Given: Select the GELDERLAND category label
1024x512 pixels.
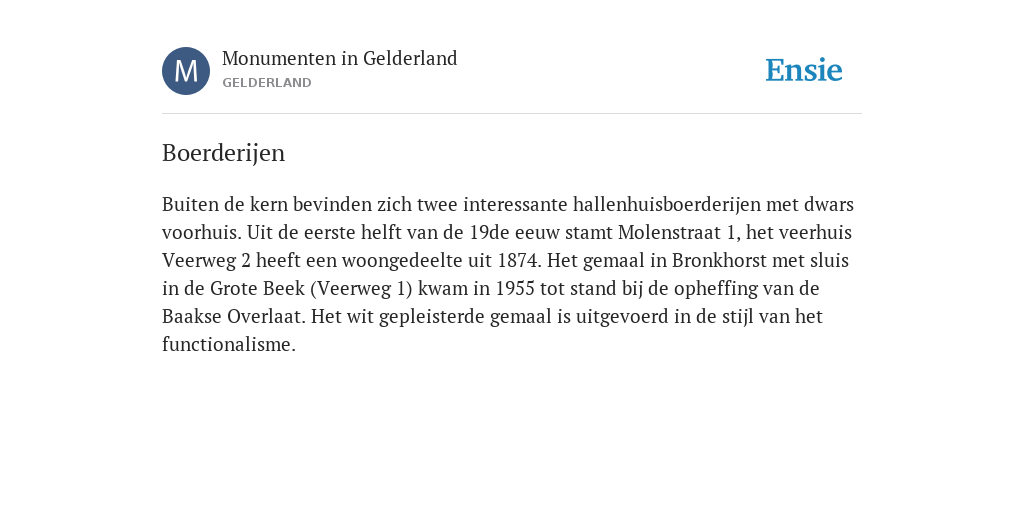Looking at the screenshot, I should point(266,83).
